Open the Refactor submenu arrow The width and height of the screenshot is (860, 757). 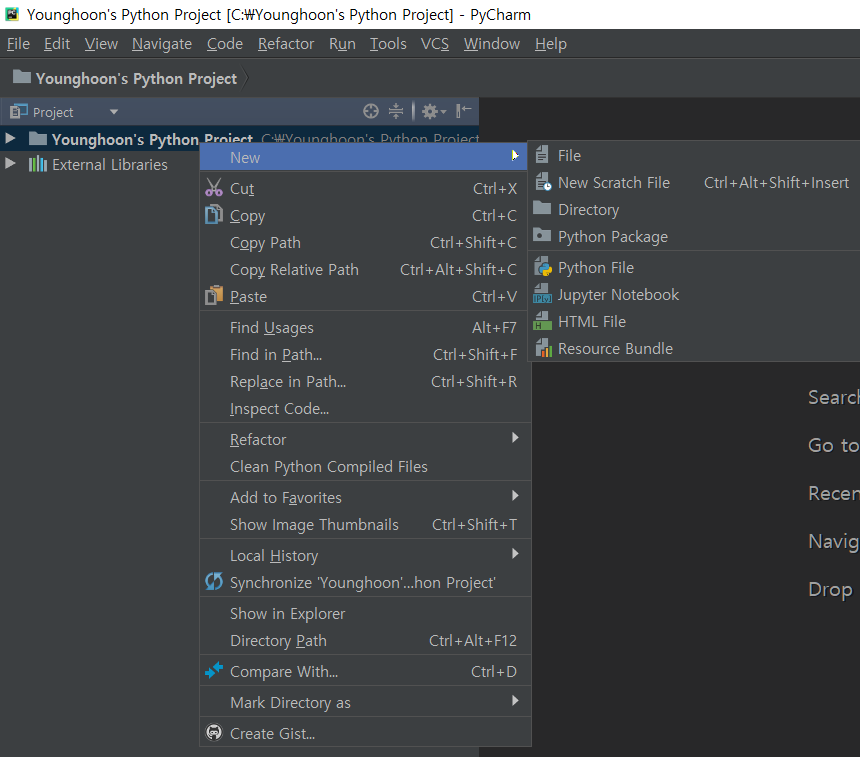coord(515,437)
